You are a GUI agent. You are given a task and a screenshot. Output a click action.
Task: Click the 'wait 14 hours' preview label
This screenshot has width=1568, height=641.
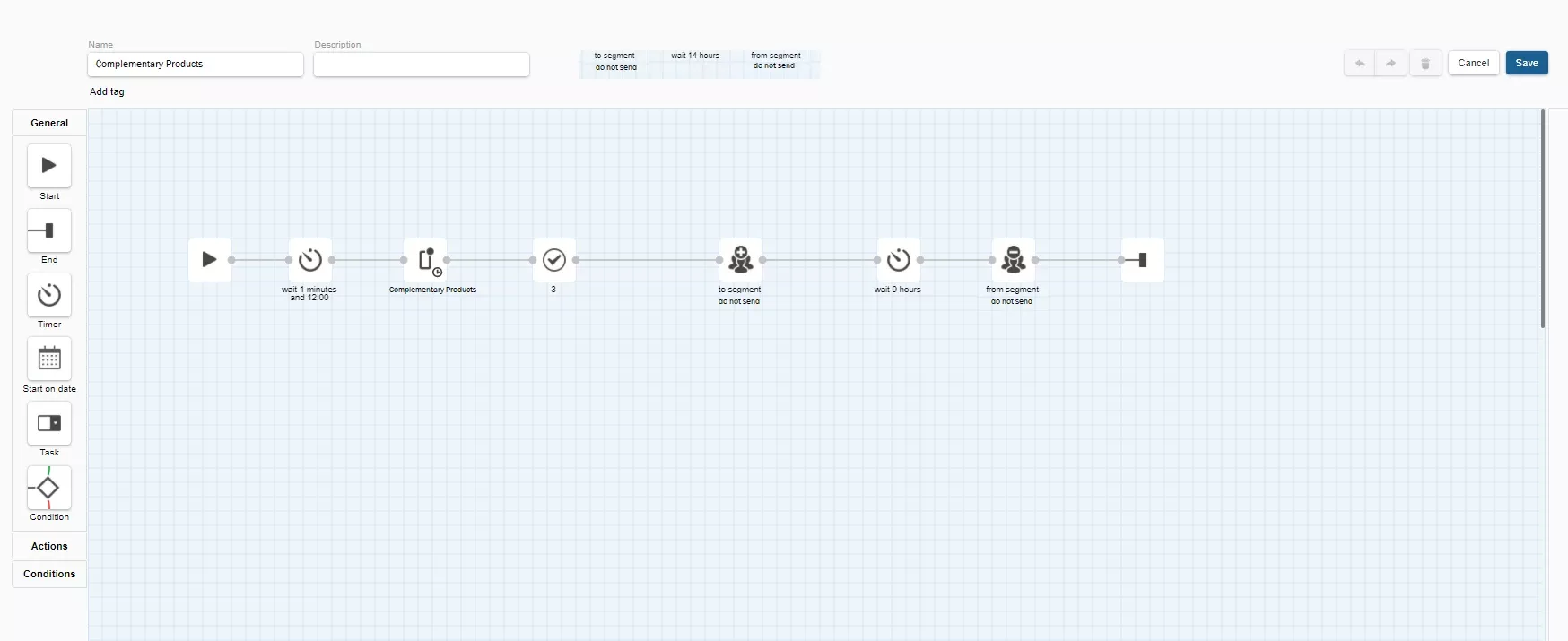pyautogui.click(x=695, y=56)
